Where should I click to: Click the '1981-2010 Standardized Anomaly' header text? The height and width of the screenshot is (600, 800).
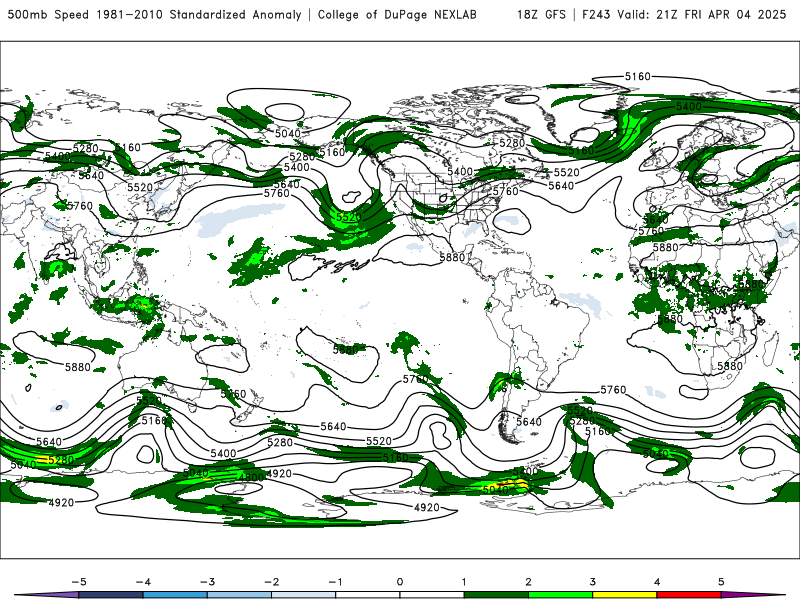200,15
